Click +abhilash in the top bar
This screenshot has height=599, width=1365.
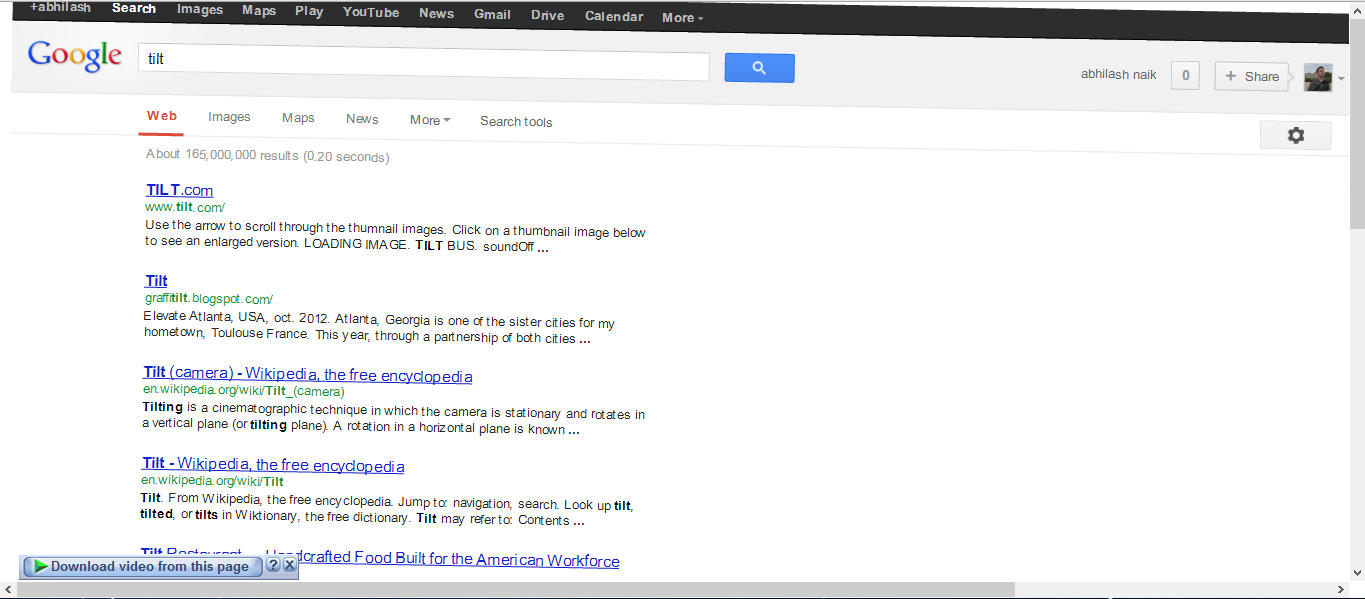(x=59, y=7)
